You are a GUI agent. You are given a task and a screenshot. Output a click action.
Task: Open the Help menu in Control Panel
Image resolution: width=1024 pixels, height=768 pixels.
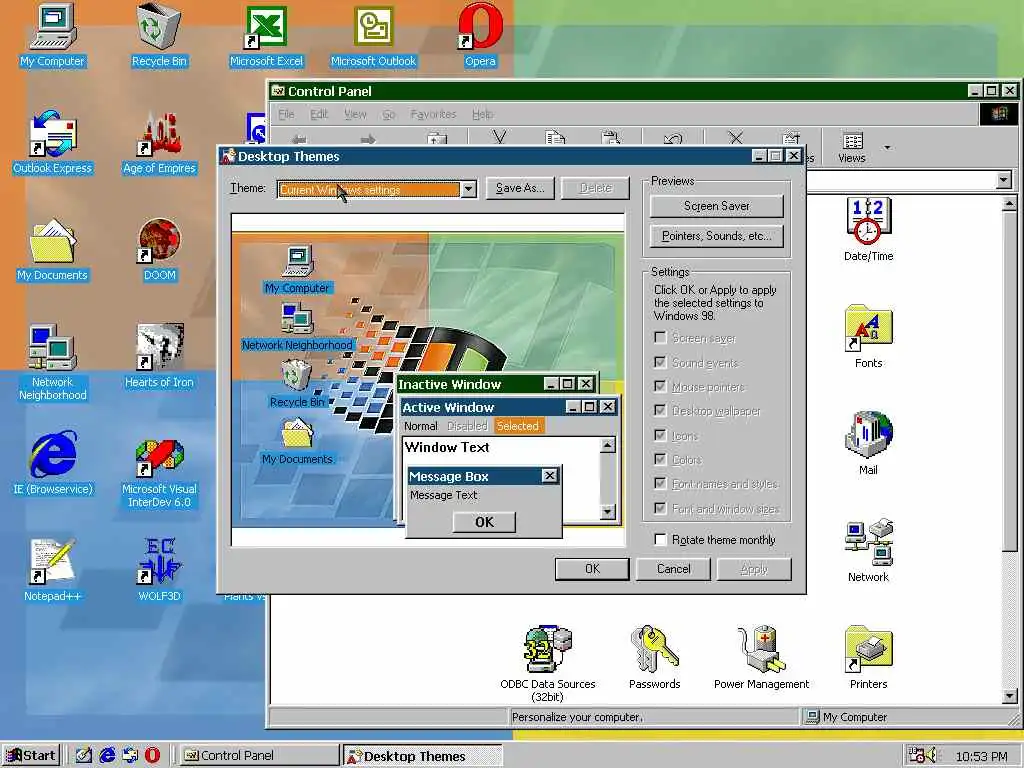(x=483, y=114)
